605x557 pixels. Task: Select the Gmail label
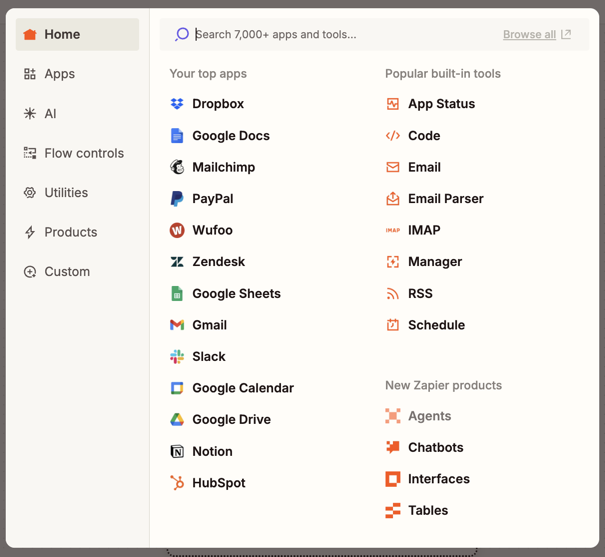pyautogui.click(x=210, y=325)
